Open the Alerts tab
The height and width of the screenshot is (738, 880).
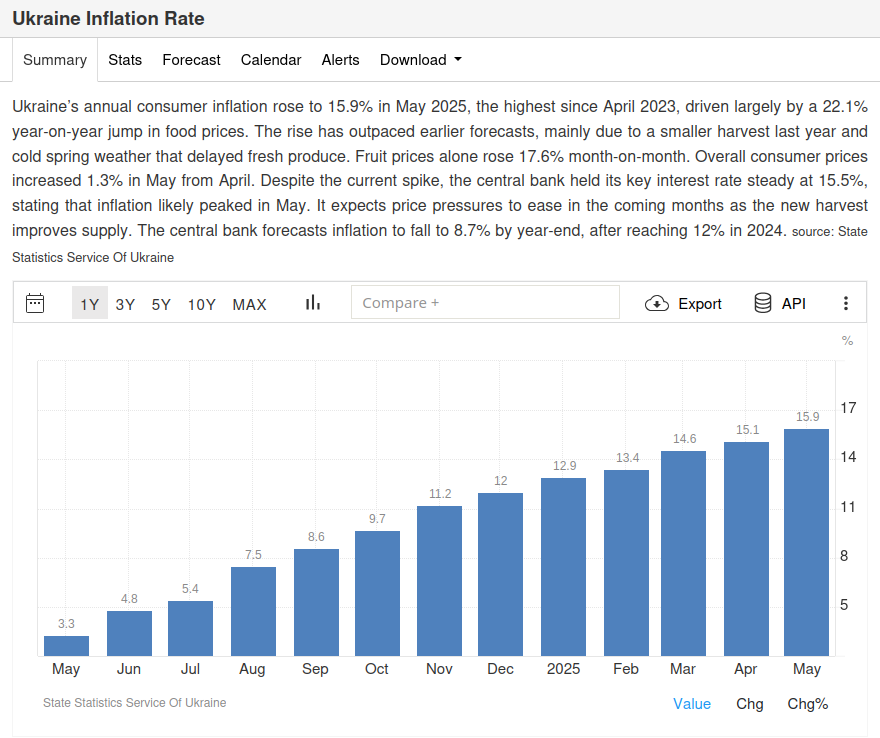tap(340, 60)
